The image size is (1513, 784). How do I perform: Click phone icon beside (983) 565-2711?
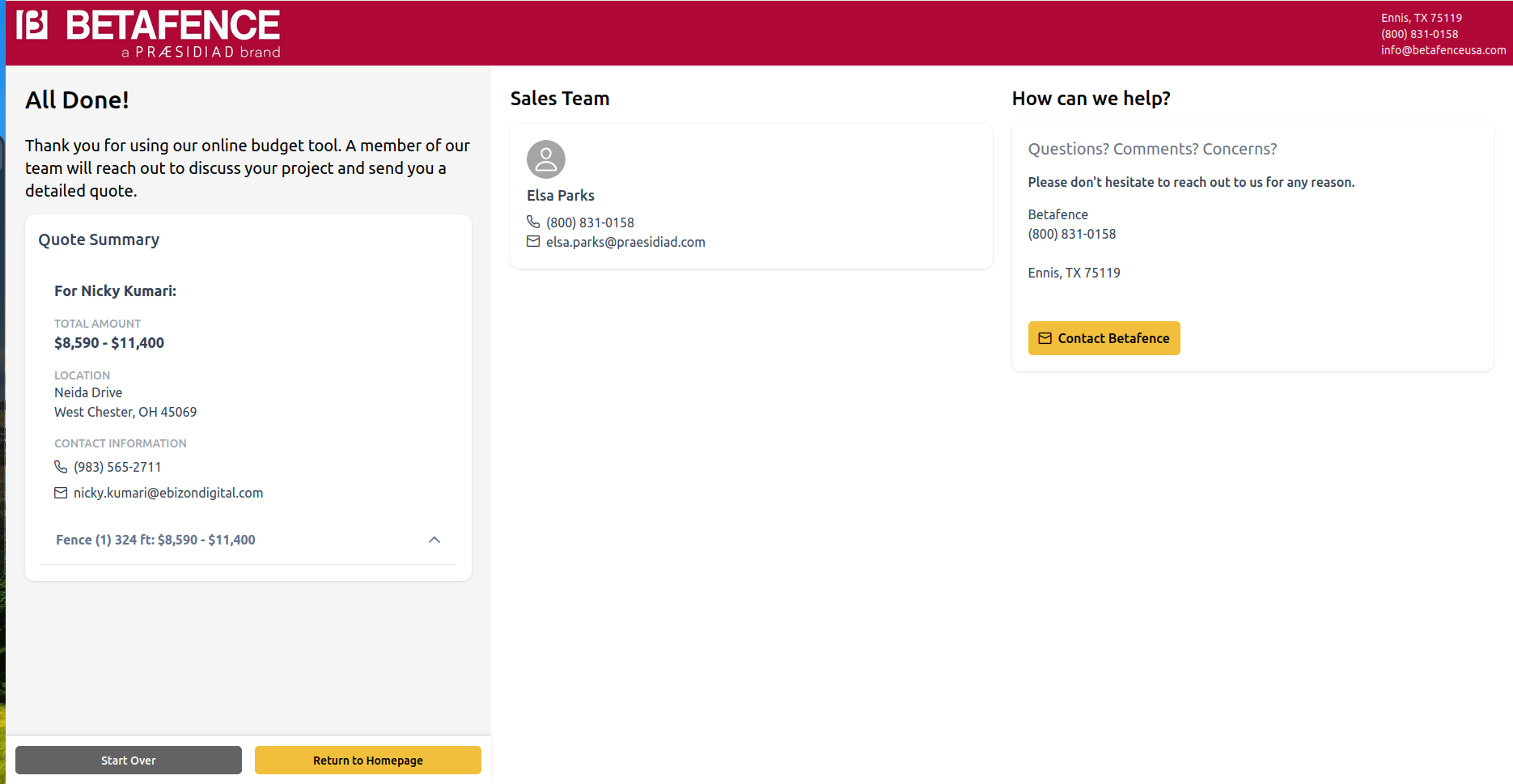[61, 467]
